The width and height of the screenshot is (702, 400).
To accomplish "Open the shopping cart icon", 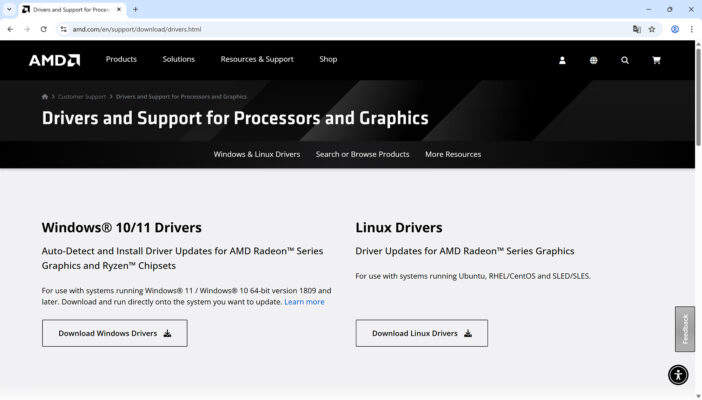I will coord(656,60).
